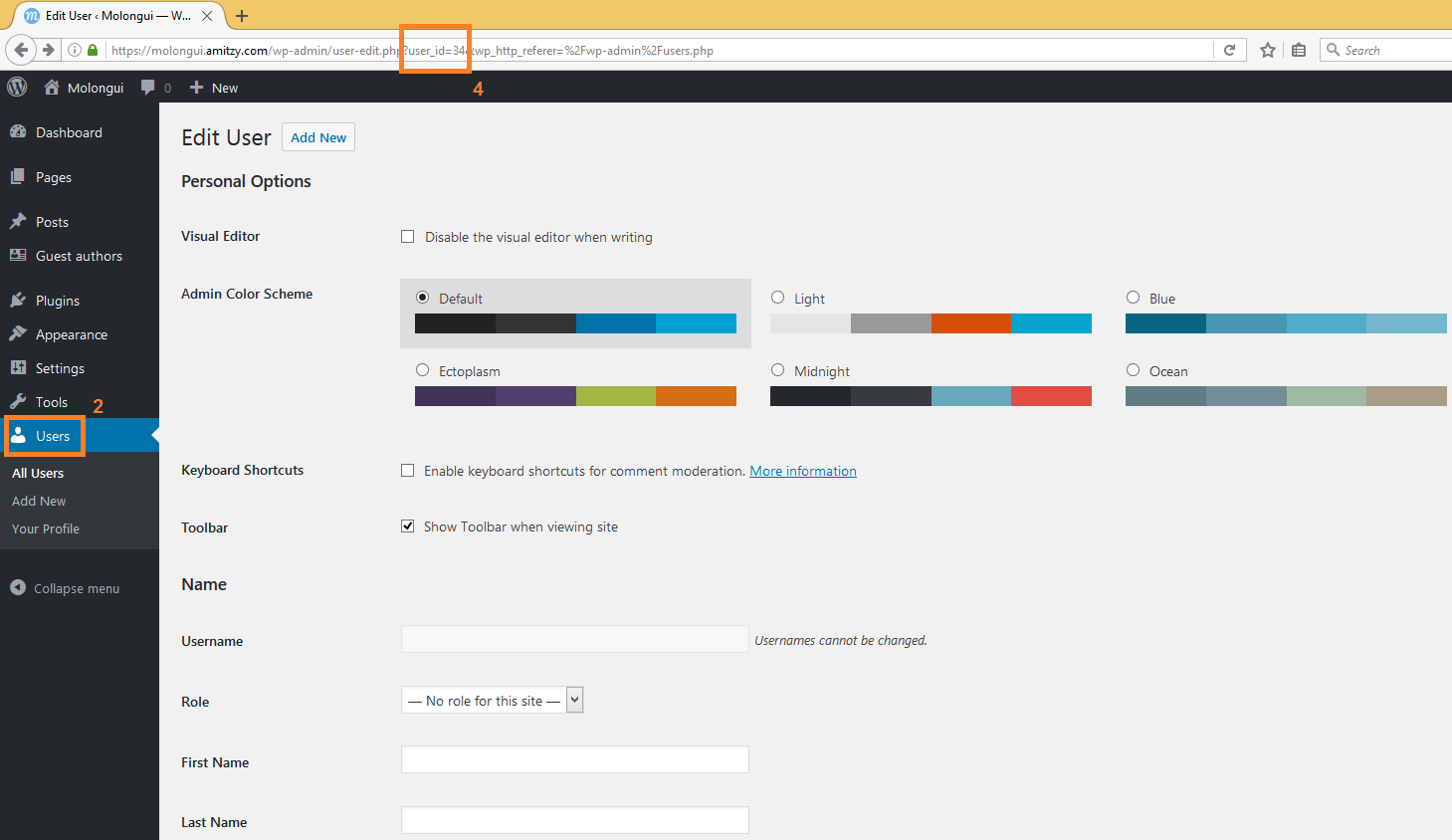Enable keyboard shortcuts for comment moderation
The height and width of the screenshot is (840, 1452).
(407, 470)
